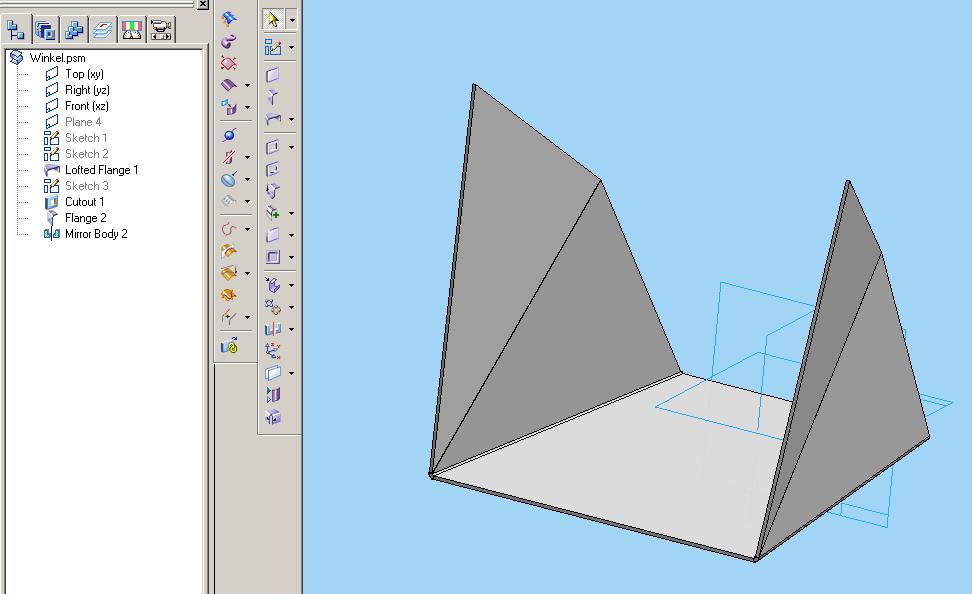Image resolution: width=972 pixels, height=594 pixels.
Task: Switch to the Family of Parts tab
Action: click(74, 29)
